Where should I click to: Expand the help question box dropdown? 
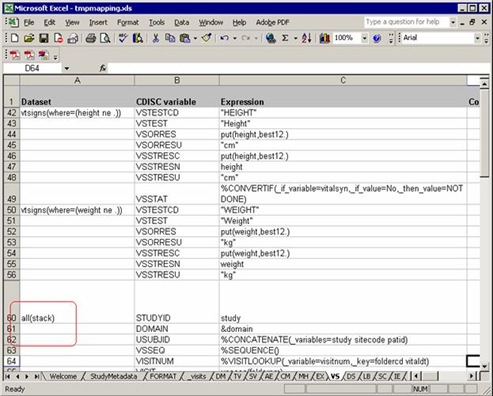[453, 22]
